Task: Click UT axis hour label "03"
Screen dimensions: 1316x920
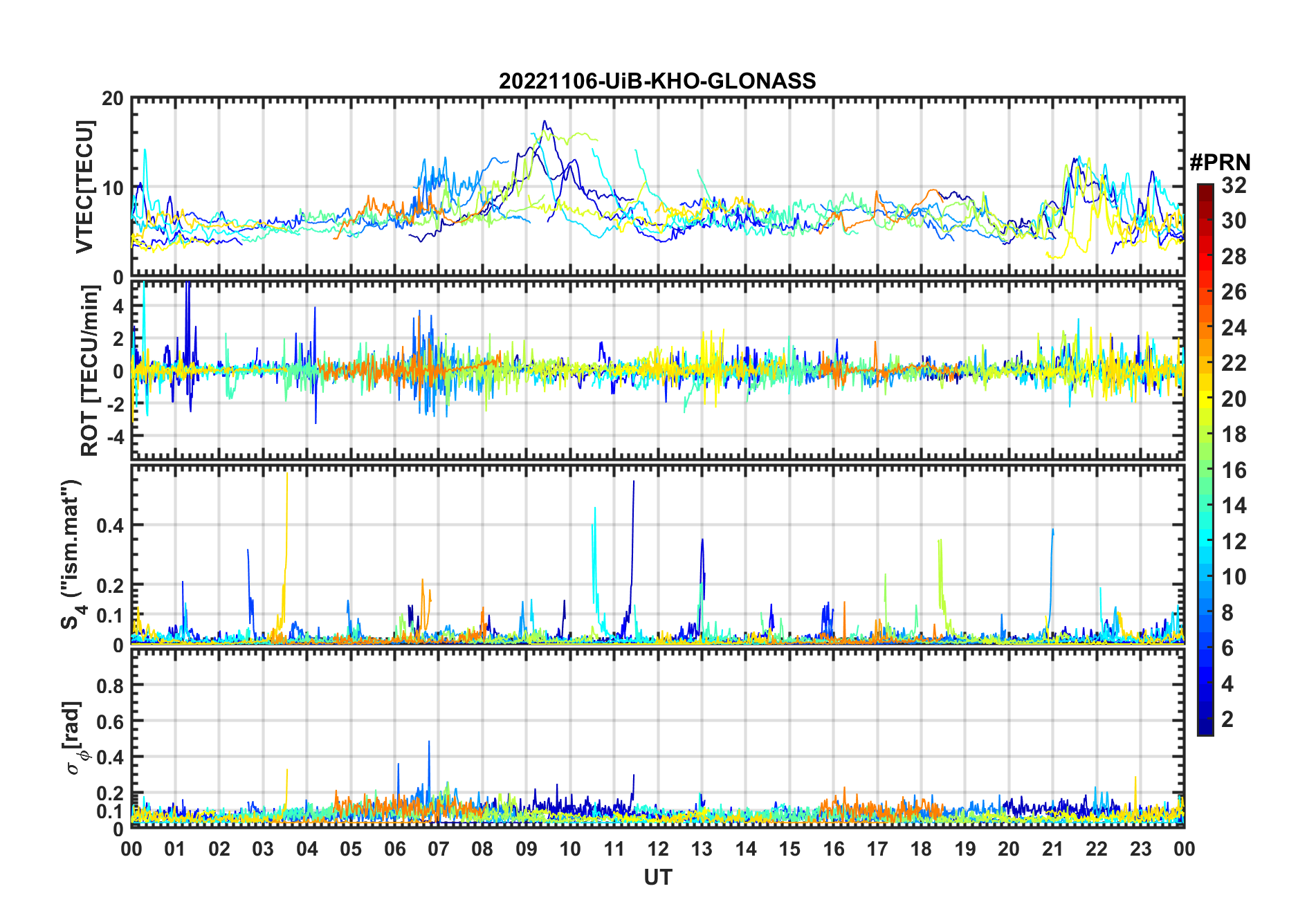Action: point(263,849)
